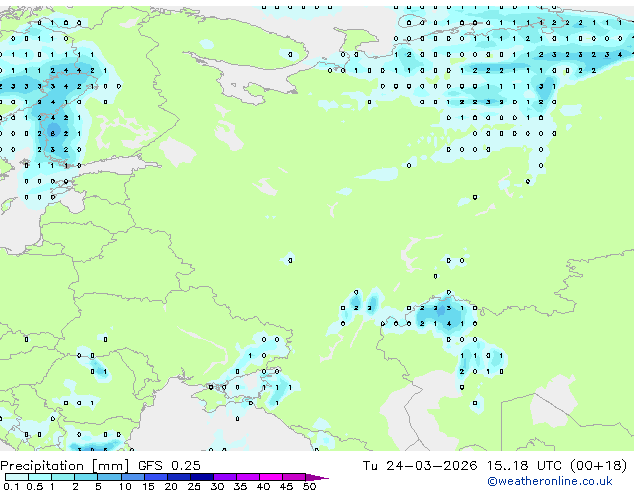This screenshot has width=634, height=490.
Task: Click the 30 to 35 mm legend swatch
Action: [225, 477]
